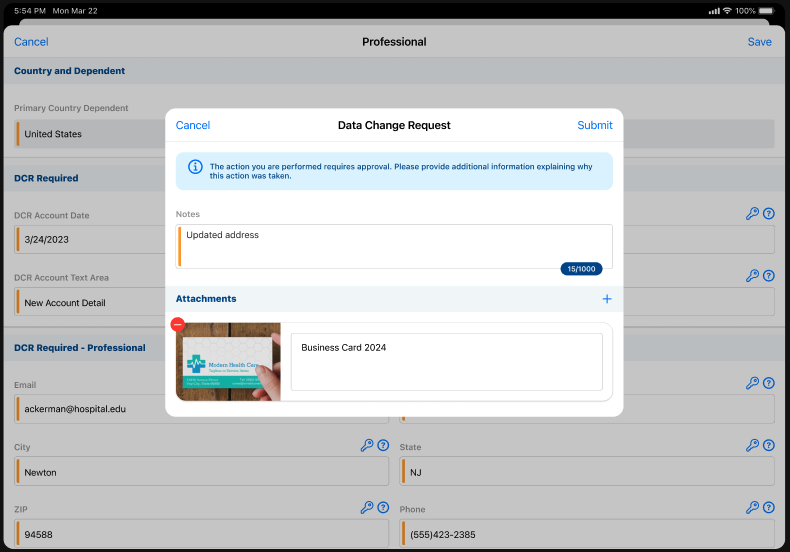This screenshot has height=552, width=790.
Task: Save the Professional form
Action: point(759,42)
